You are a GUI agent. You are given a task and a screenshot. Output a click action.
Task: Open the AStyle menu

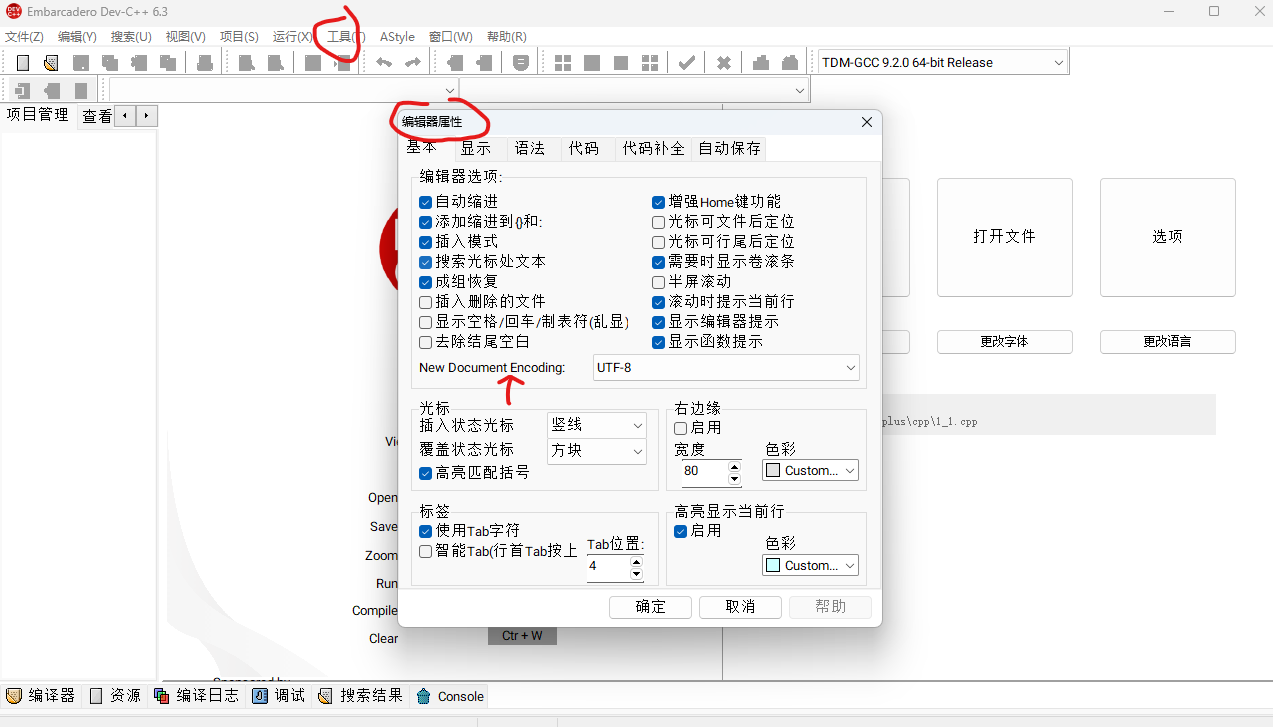[x=397, y=37]
